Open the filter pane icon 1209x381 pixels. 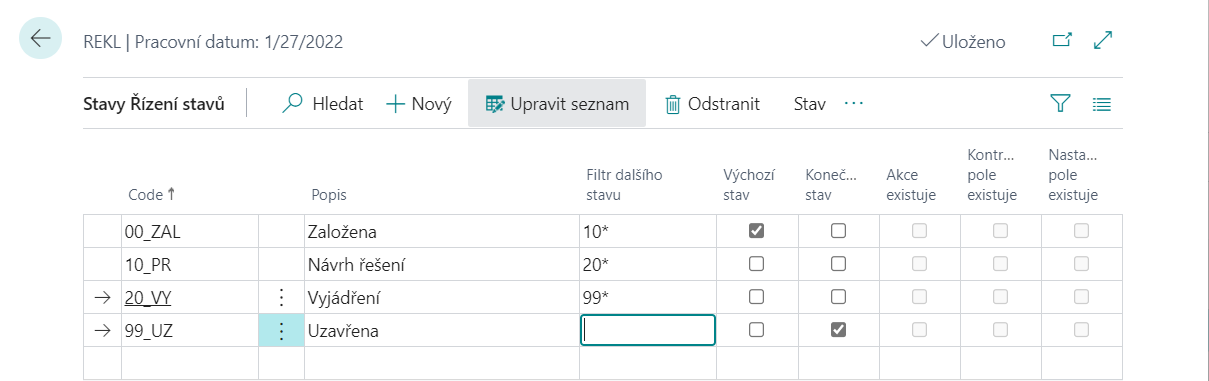coord(1060,103)
